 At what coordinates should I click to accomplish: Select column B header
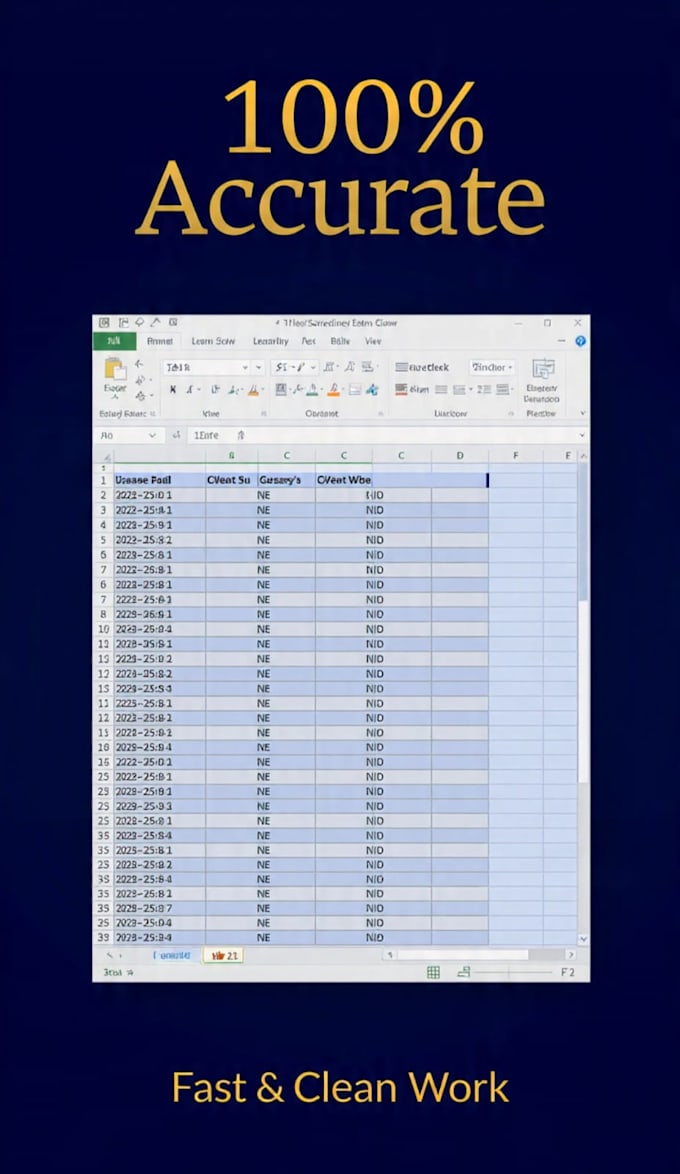tap(231, 455)
